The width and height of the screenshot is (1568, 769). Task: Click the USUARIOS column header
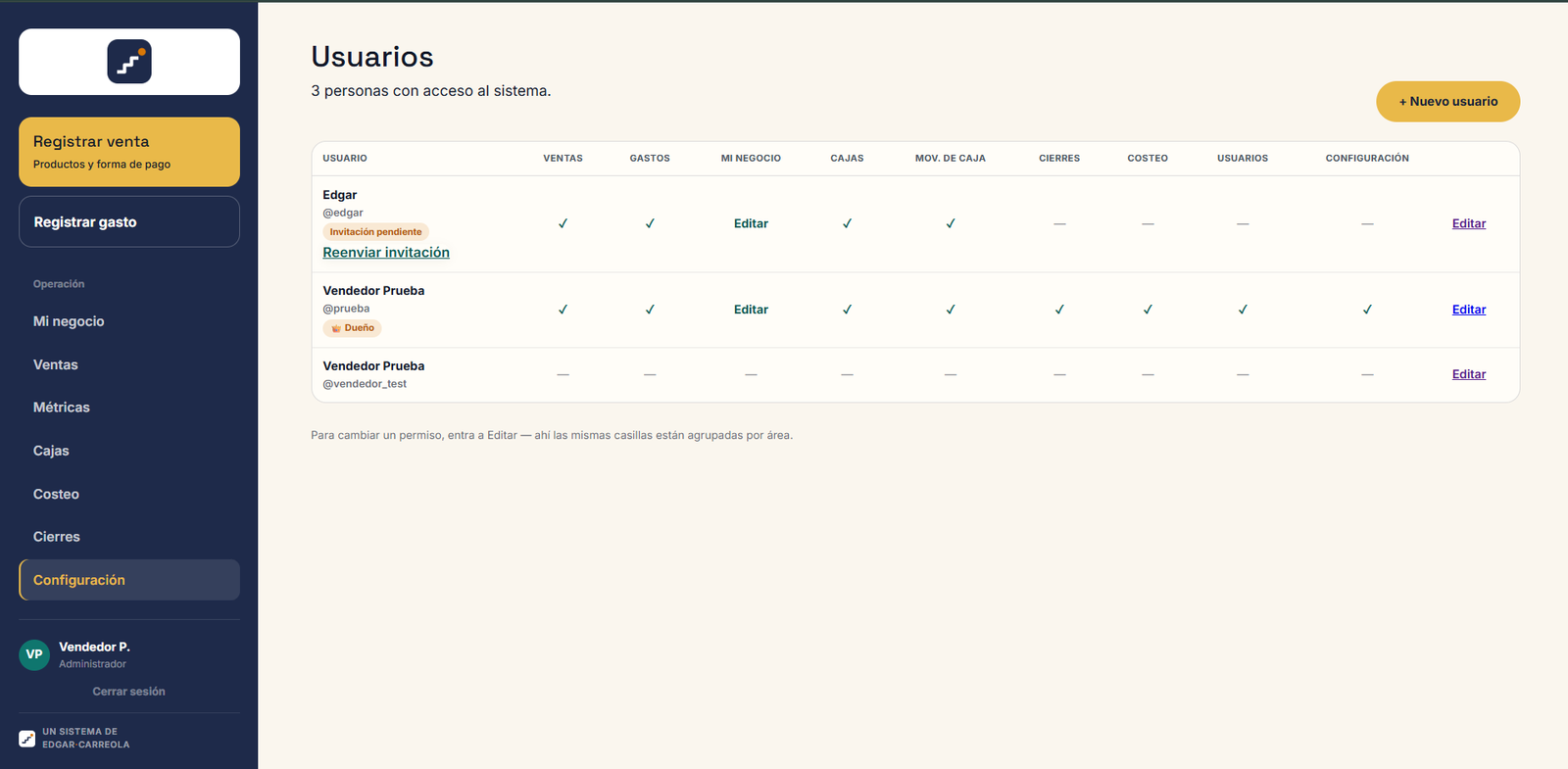pyautogui.click(x=1243, y=158)
